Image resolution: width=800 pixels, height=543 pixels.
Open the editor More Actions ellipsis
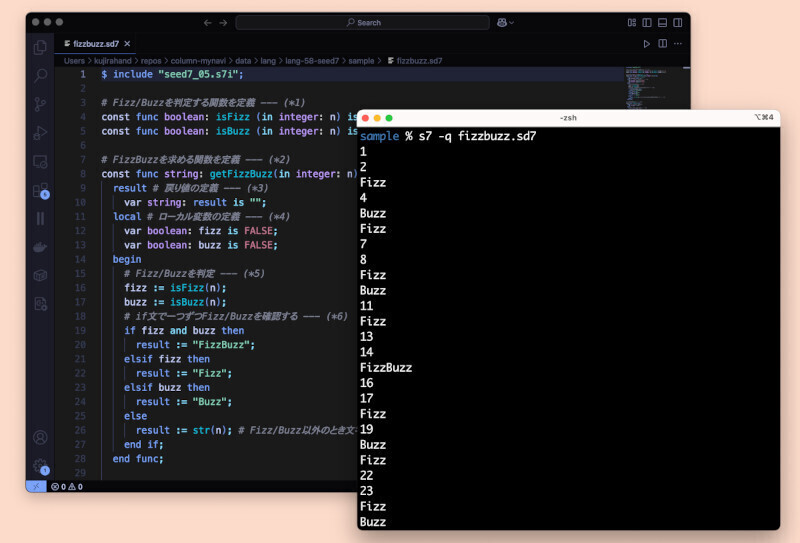(678, 44)
